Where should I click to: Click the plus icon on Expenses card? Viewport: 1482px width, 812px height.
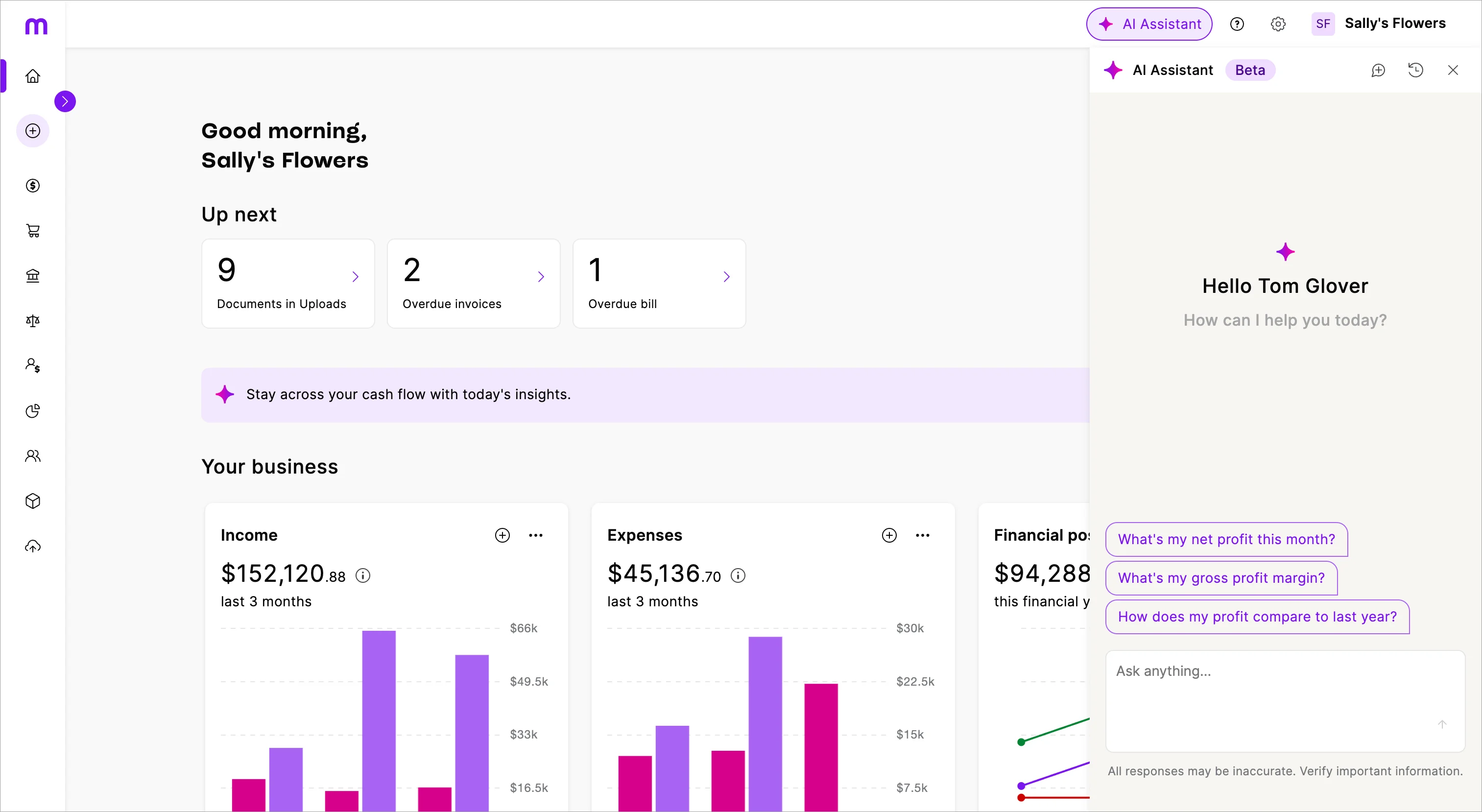(889, 535)
